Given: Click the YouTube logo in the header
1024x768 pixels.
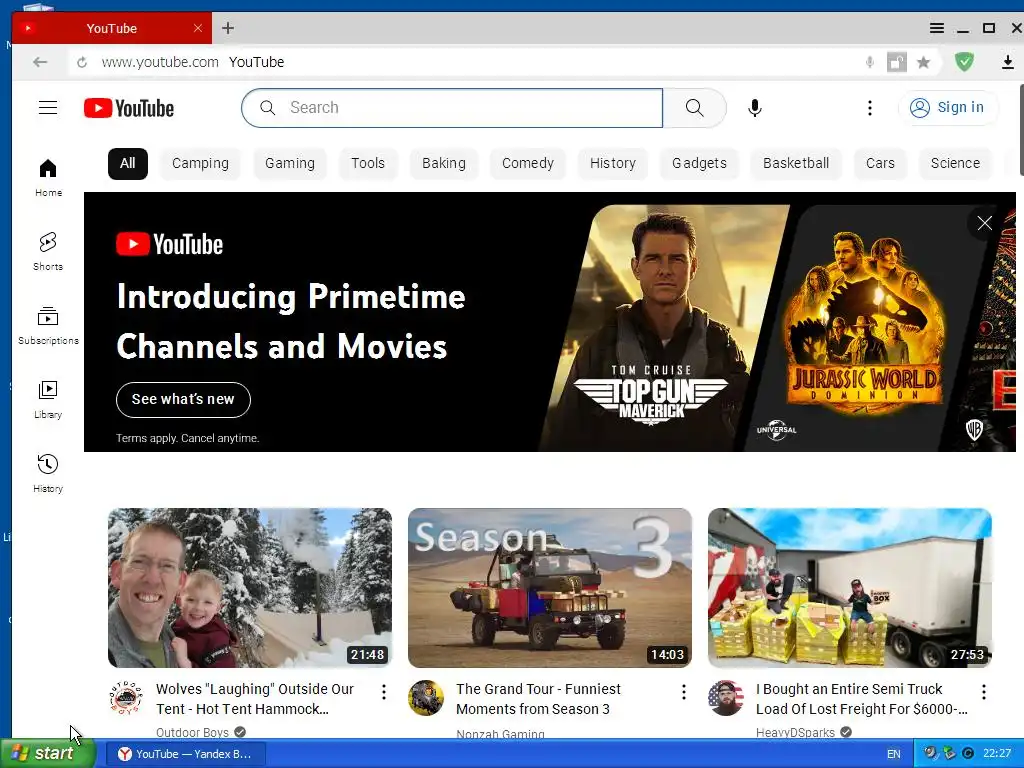Looking at the screenshot, I should 129,108.
